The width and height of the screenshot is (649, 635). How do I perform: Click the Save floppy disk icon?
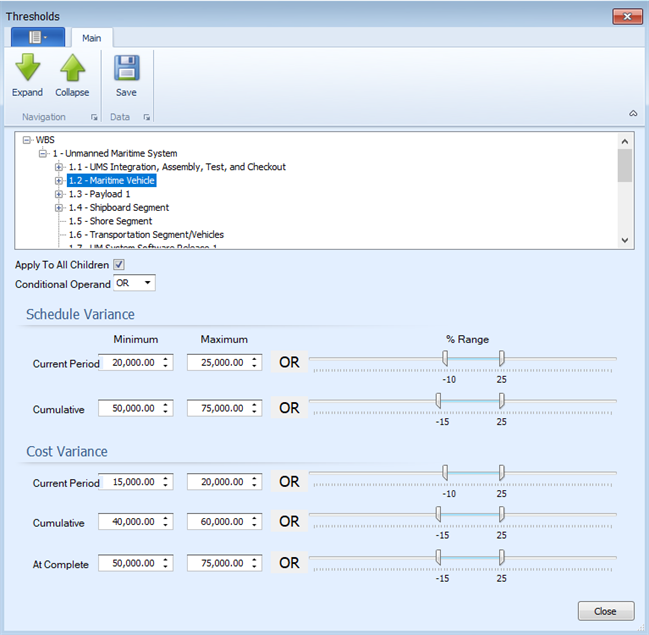(x=126, y=68)
